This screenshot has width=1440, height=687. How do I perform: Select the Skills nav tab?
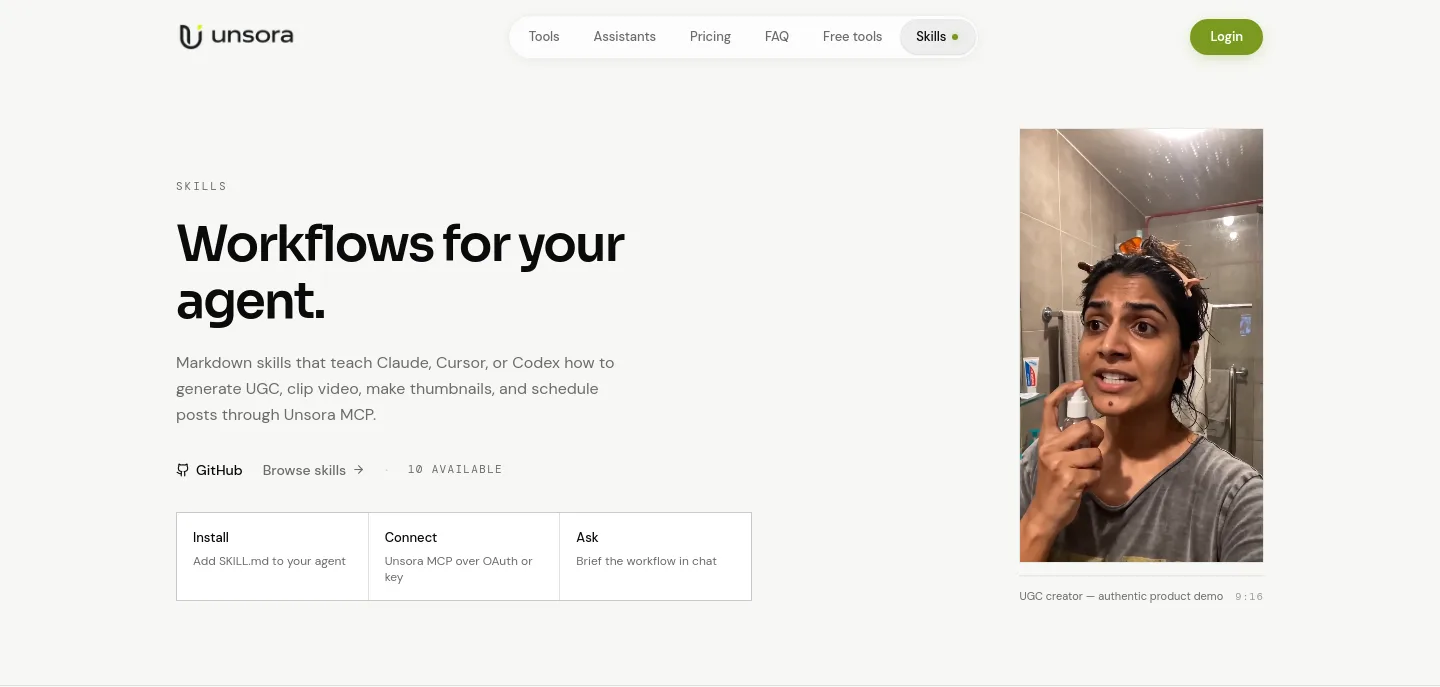coord(937,37)
